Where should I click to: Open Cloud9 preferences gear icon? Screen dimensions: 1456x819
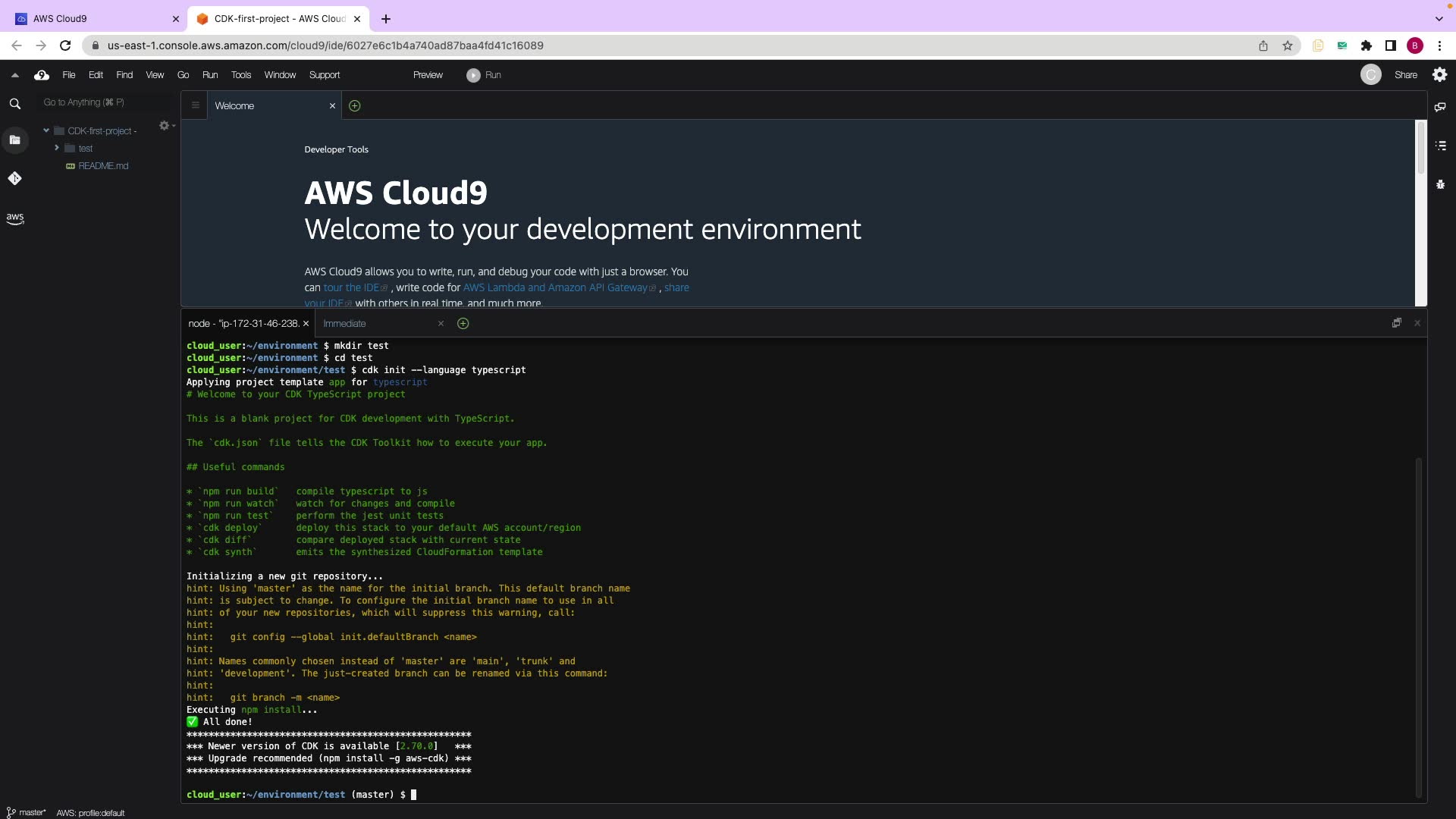pos(1439,74)
